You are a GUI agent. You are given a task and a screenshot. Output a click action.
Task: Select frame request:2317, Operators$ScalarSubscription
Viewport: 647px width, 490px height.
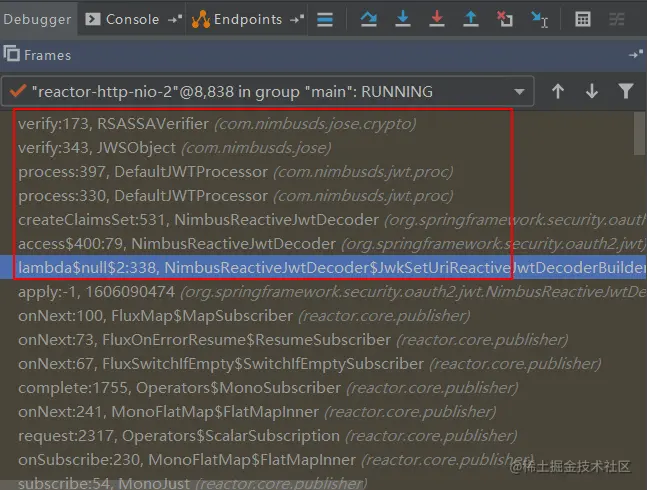point(324,435)
